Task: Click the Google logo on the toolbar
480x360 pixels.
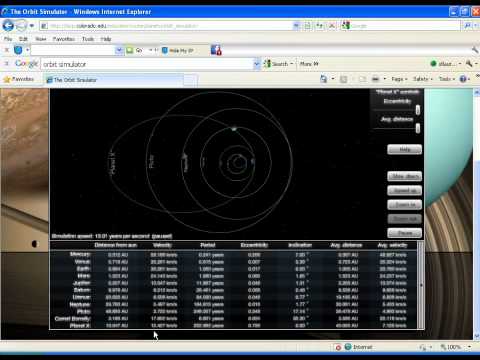Action: click(26, 63)
